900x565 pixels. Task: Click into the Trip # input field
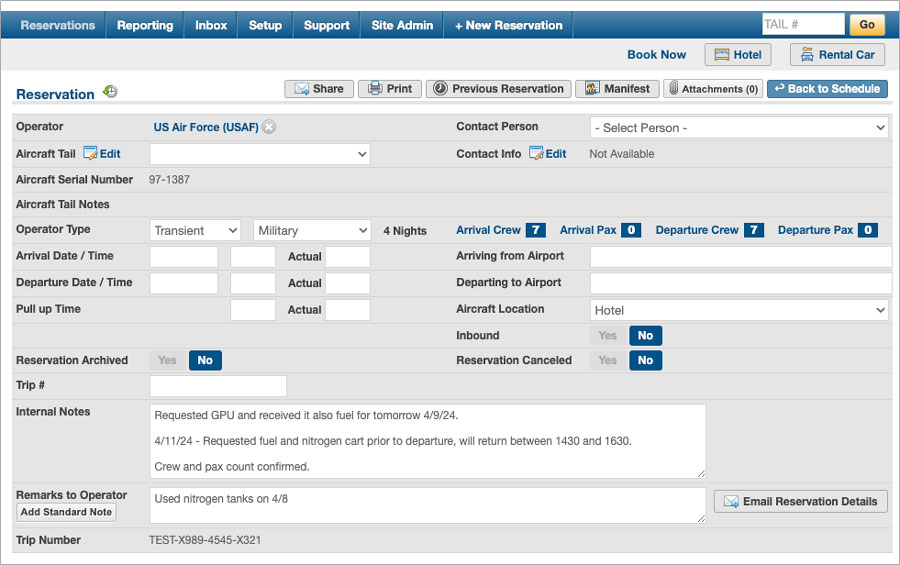pyautogui.click(x=218, y=386)
